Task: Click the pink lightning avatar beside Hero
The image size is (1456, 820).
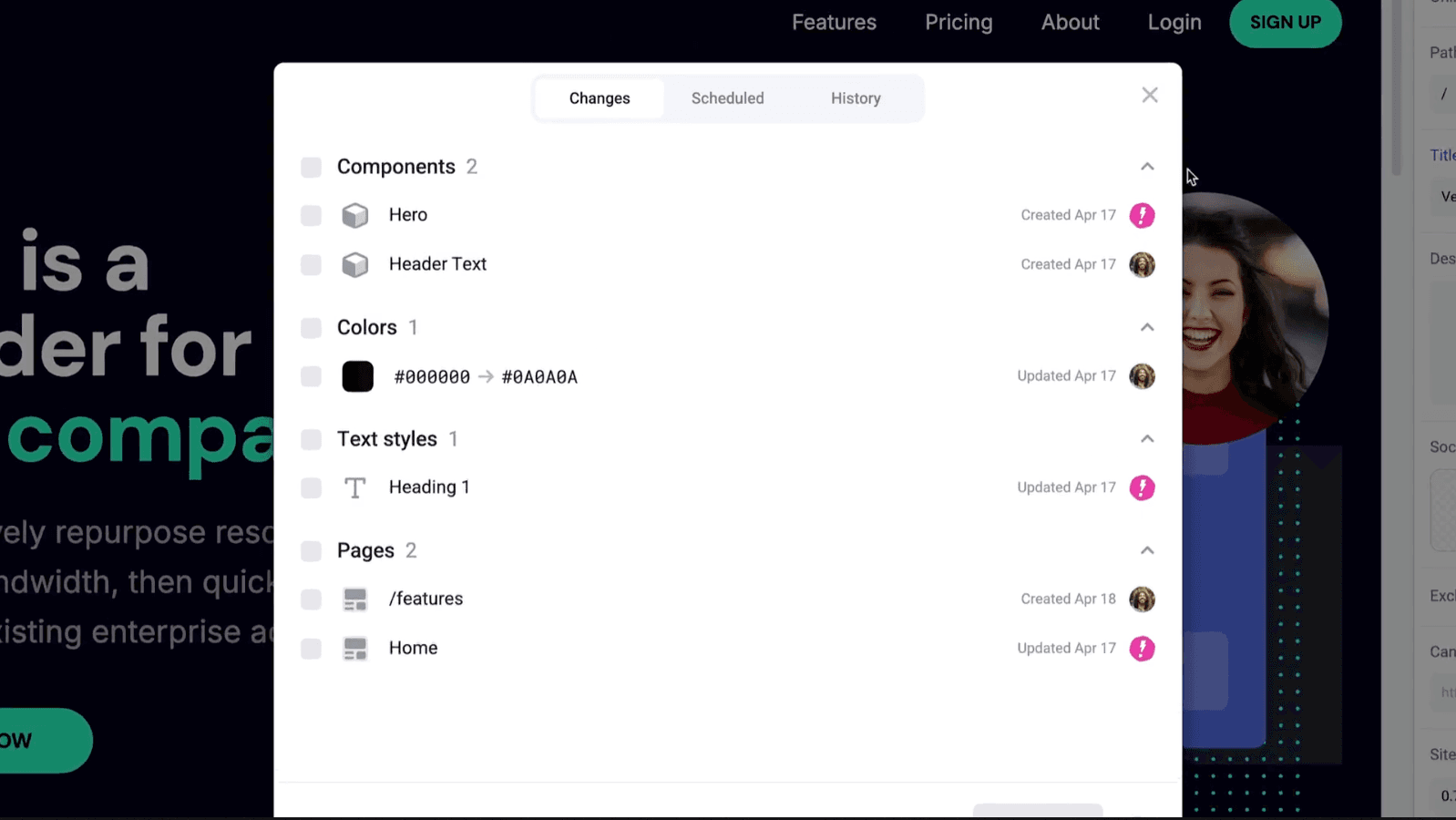Action: [1142, 215]
